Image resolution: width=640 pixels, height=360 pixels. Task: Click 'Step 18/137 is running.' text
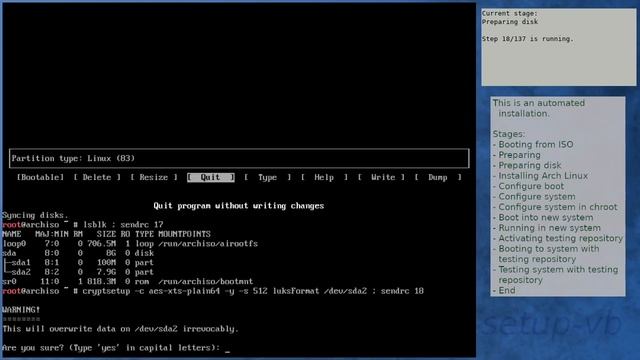pos(528,39)
